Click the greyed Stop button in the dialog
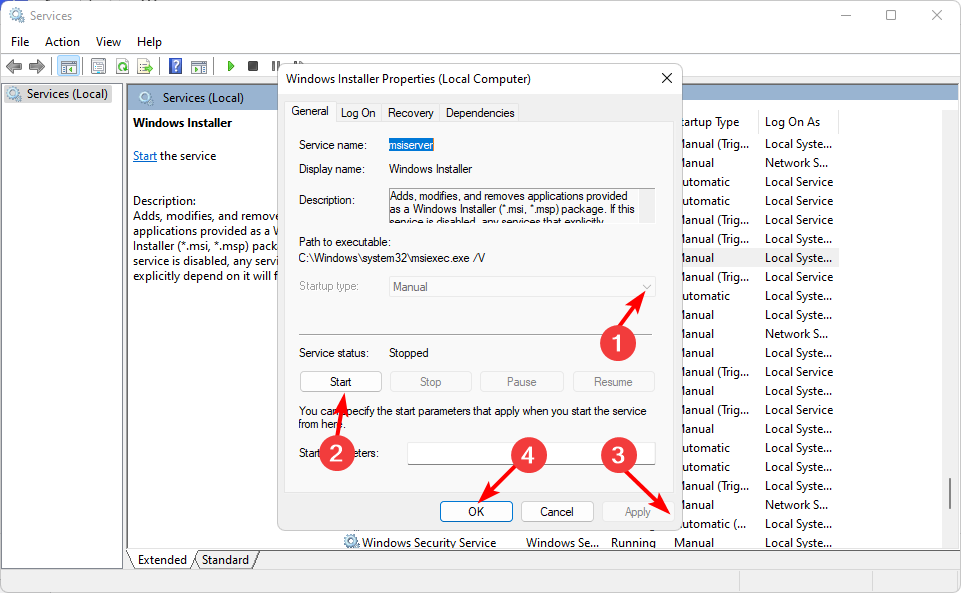961x593 pixels. click(x=430, y=382)
